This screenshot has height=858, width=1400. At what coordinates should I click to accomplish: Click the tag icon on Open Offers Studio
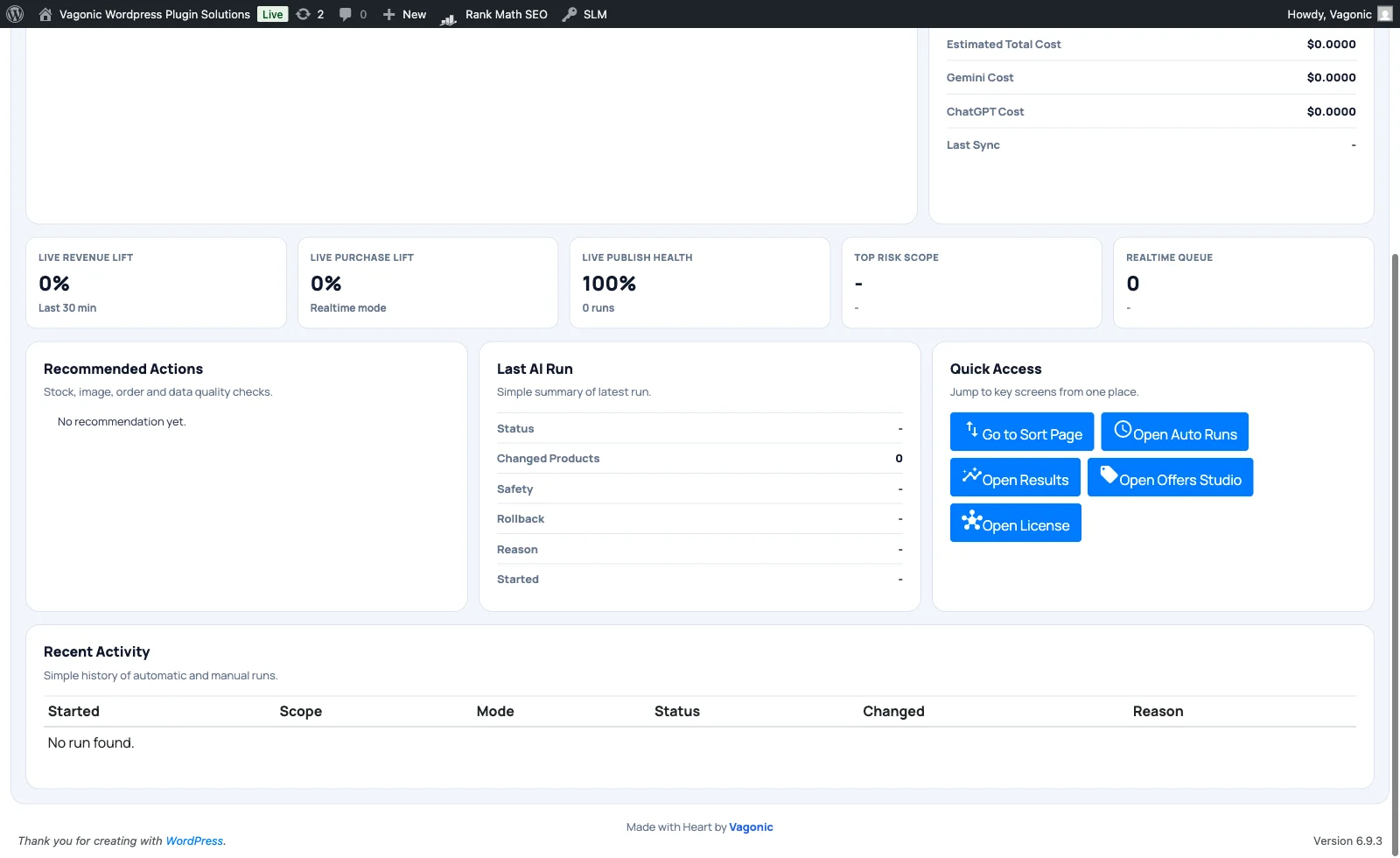(1109, 475)
